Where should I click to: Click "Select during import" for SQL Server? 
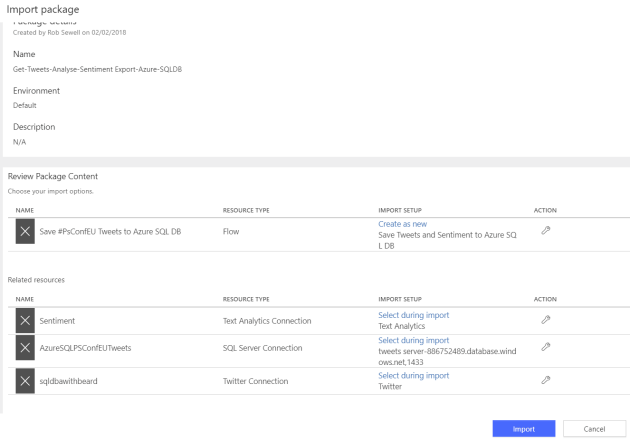413,340
